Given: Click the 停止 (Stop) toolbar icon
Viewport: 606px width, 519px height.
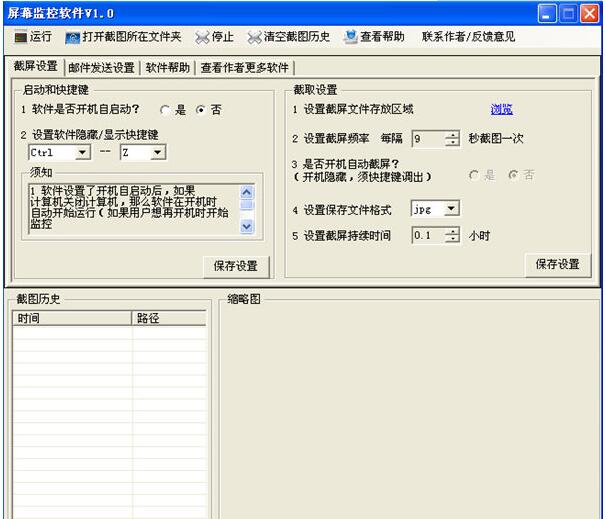Looking at the screenshot, I should point(203,37).
